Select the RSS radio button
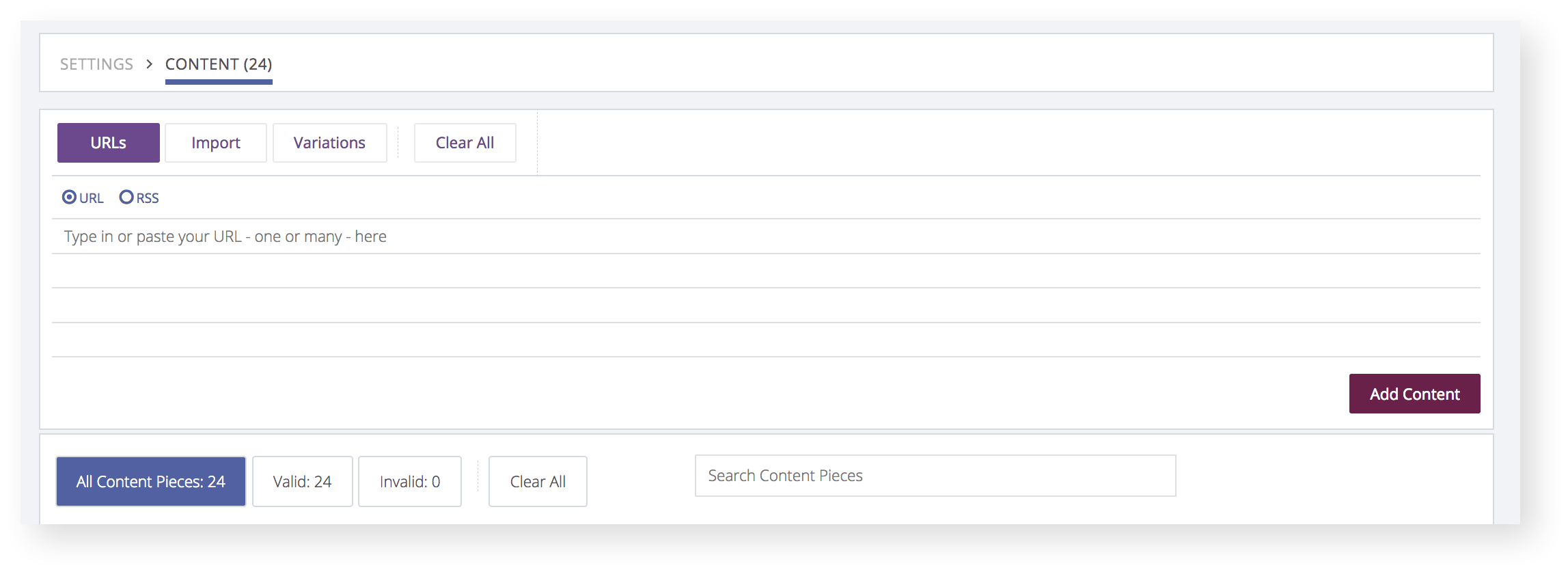This screenshot has height=572, width=1568. click(126, 197)
